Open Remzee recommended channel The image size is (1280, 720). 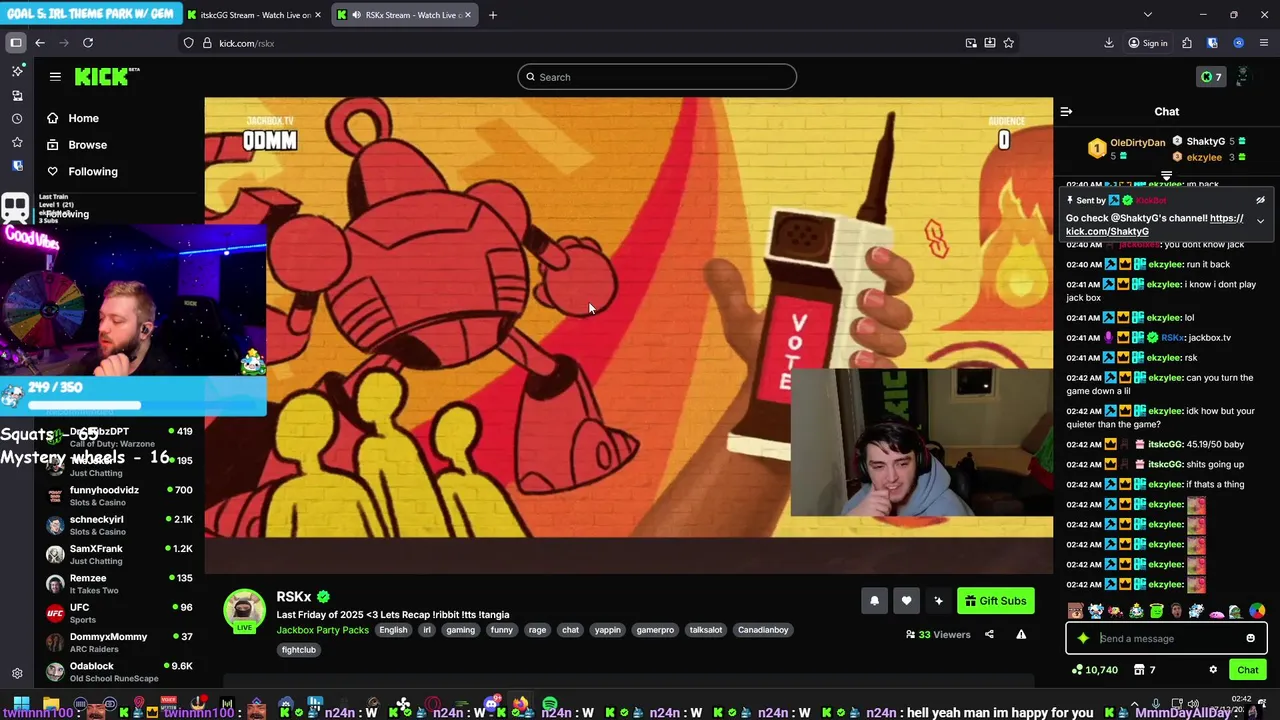[x=120, y=583]
